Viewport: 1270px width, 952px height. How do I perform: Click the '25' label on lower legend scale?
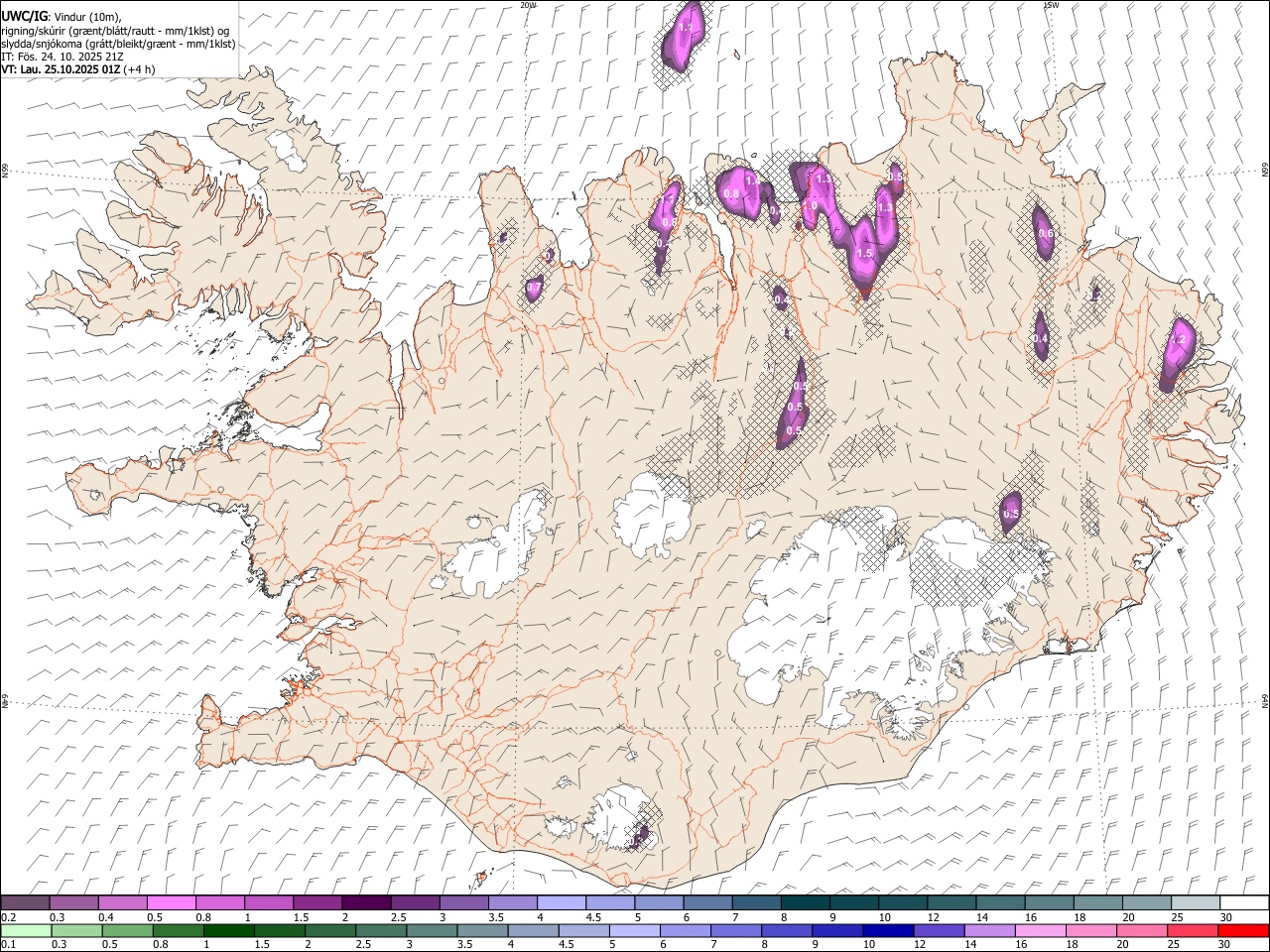click(x=1175, y=945)
